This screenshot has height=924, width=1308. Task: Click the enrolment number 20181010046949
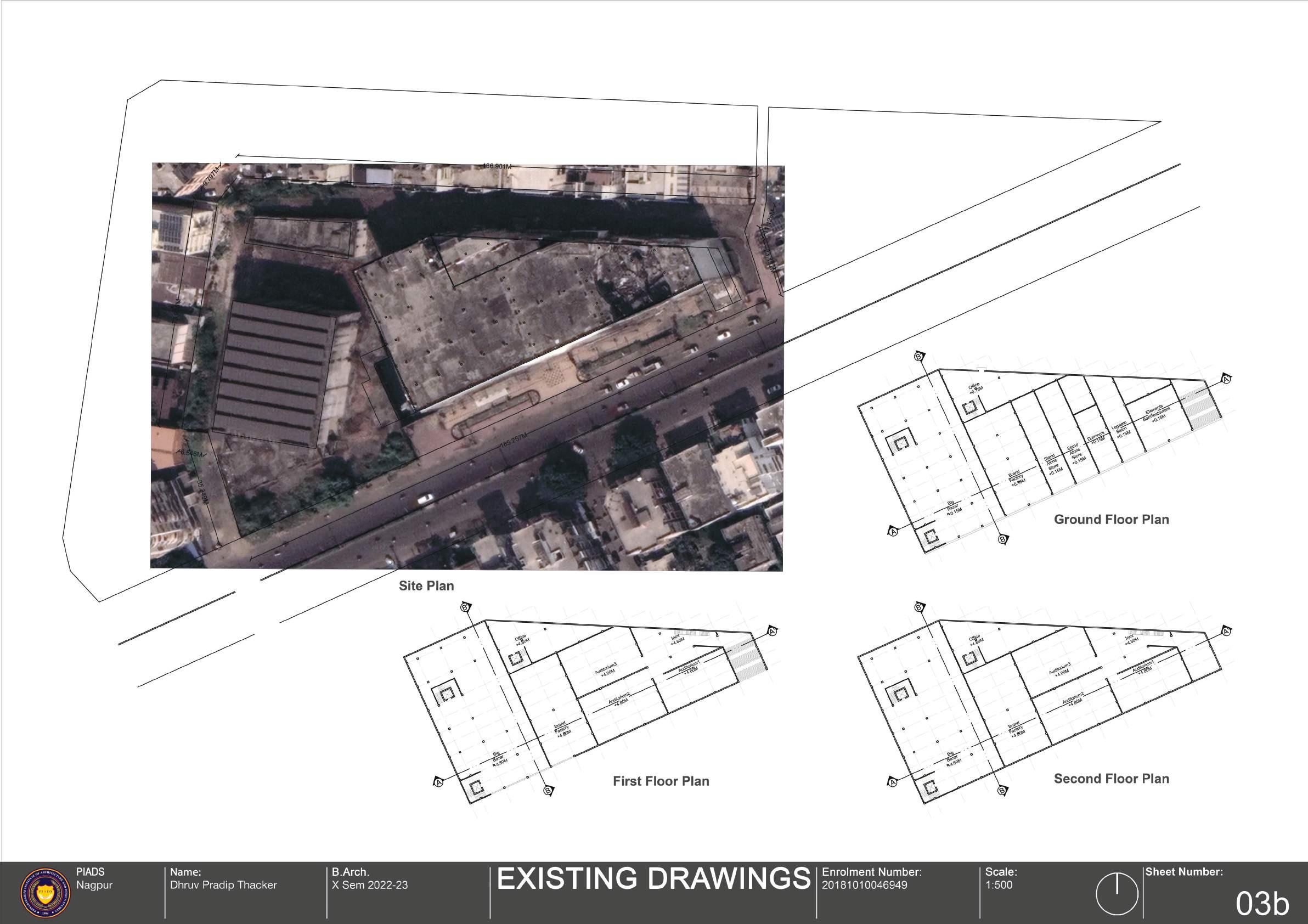tap(864, 884)
